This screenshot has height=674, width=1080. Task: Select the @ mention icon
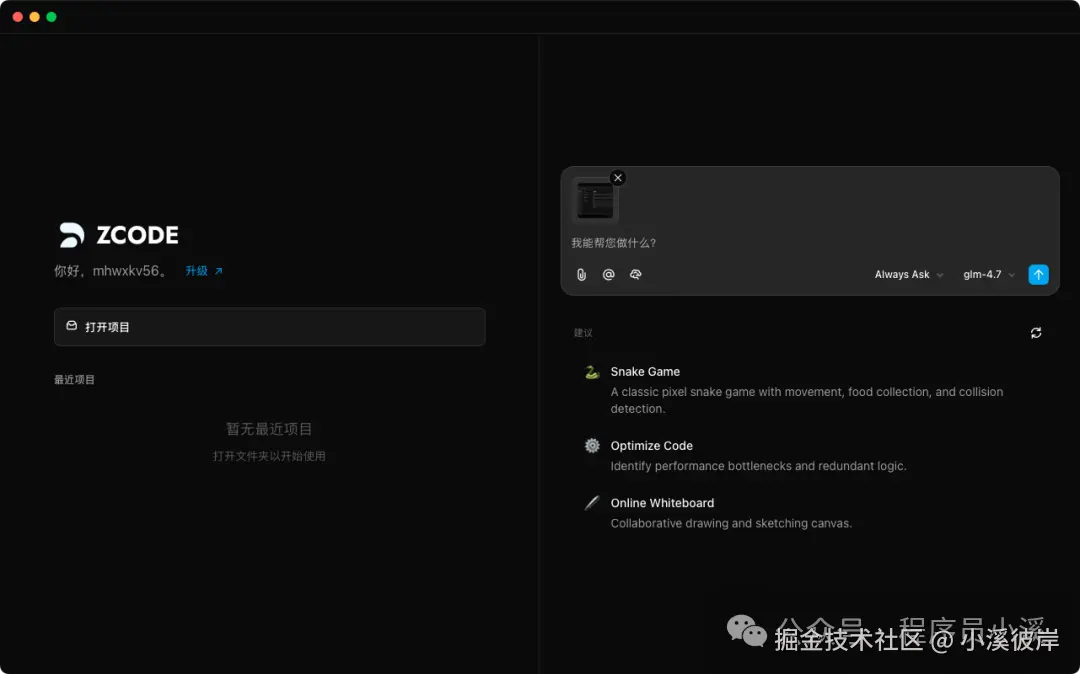[x=608, y=274]
